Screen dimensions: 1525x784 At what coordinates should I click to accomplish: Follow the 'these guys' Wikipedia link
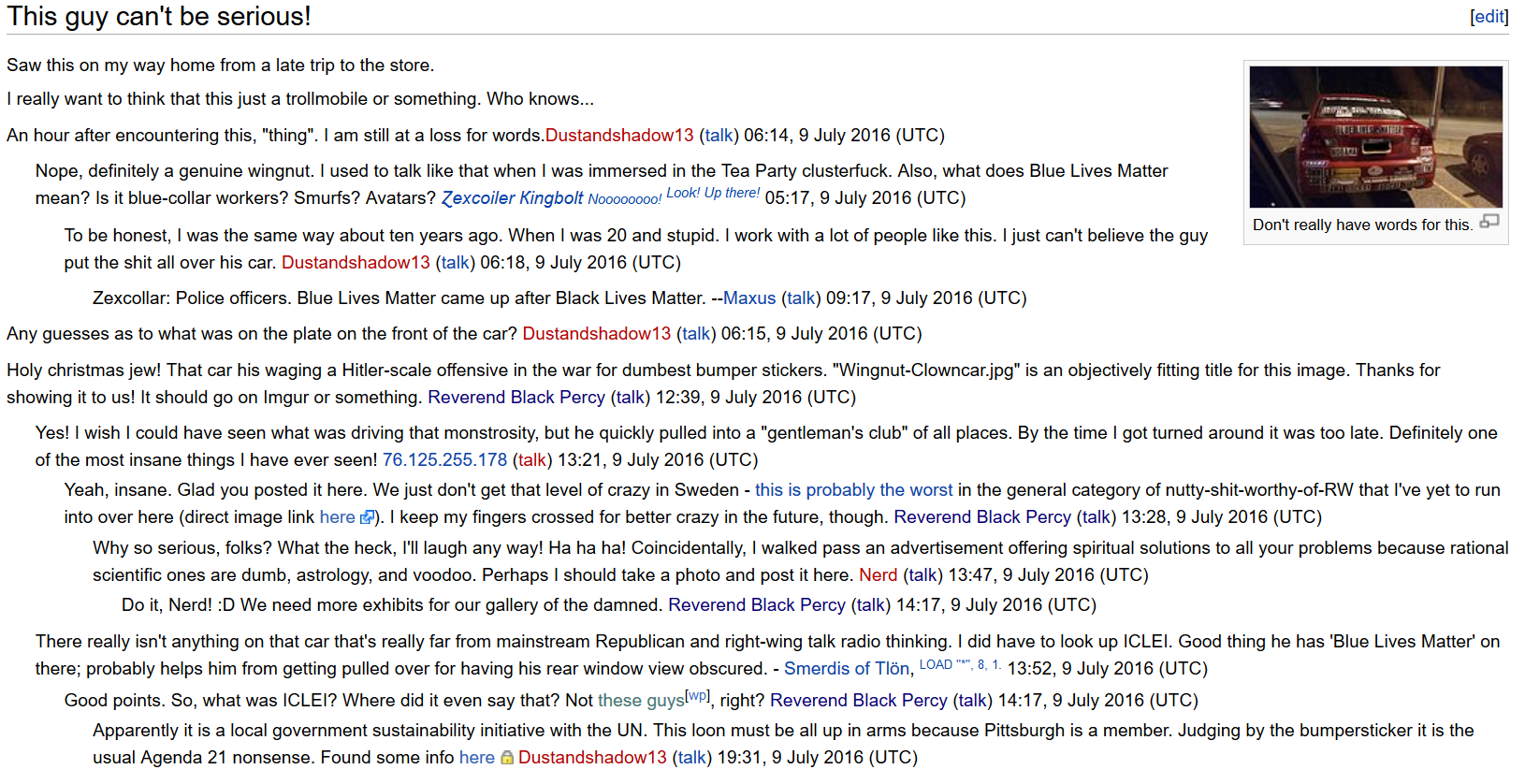[641, 701]
